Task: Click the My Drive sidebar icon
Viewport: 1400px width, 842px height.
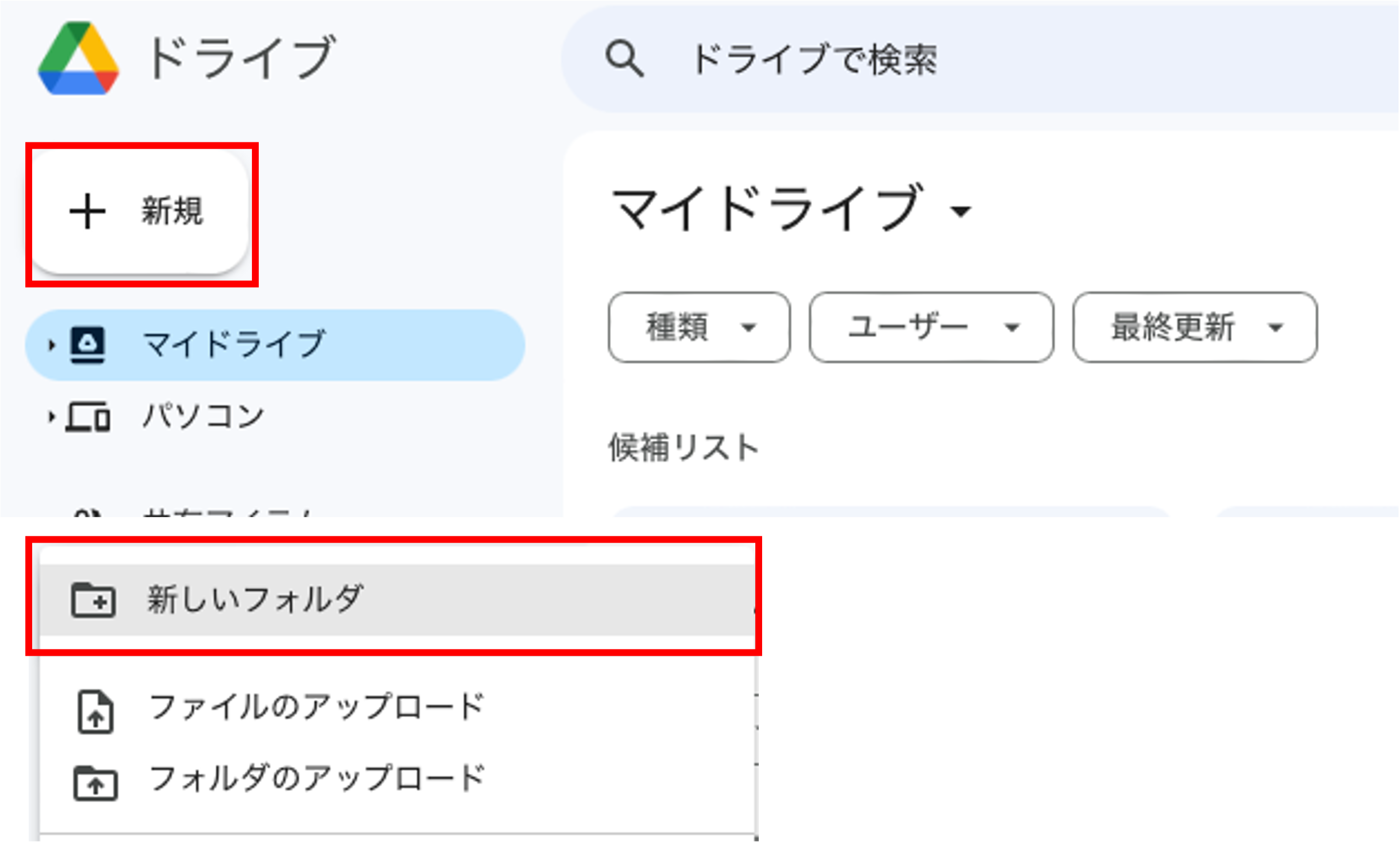Action: click(x=87, y=344)
